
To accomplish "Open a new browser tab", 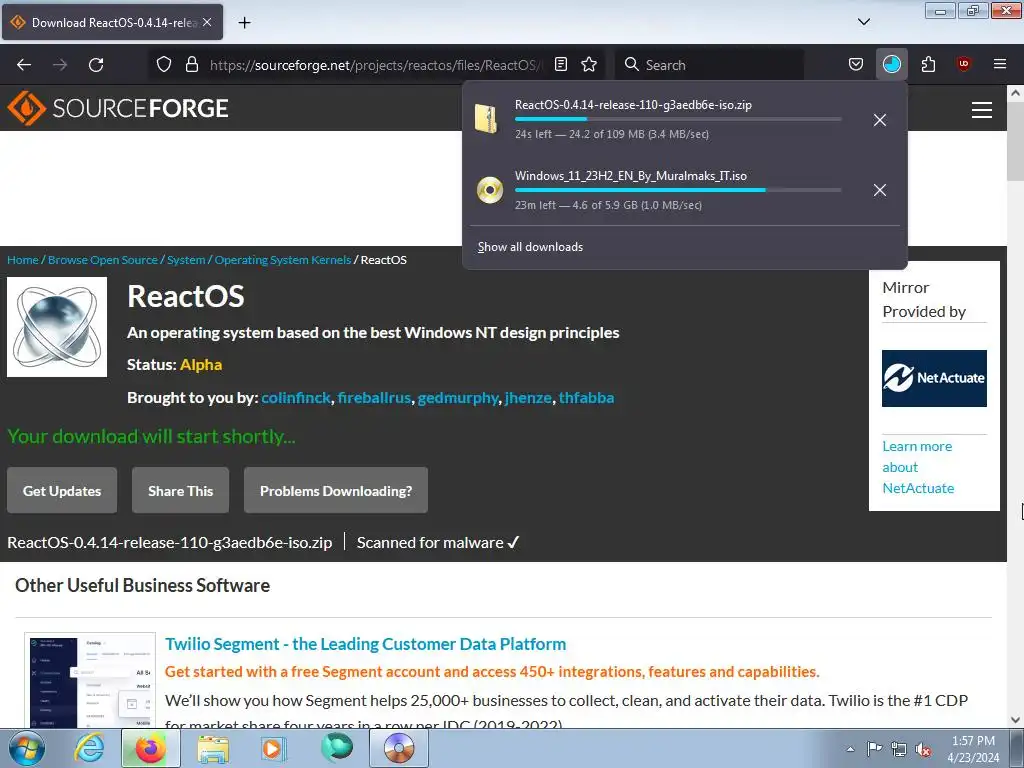I will point(244,23).
